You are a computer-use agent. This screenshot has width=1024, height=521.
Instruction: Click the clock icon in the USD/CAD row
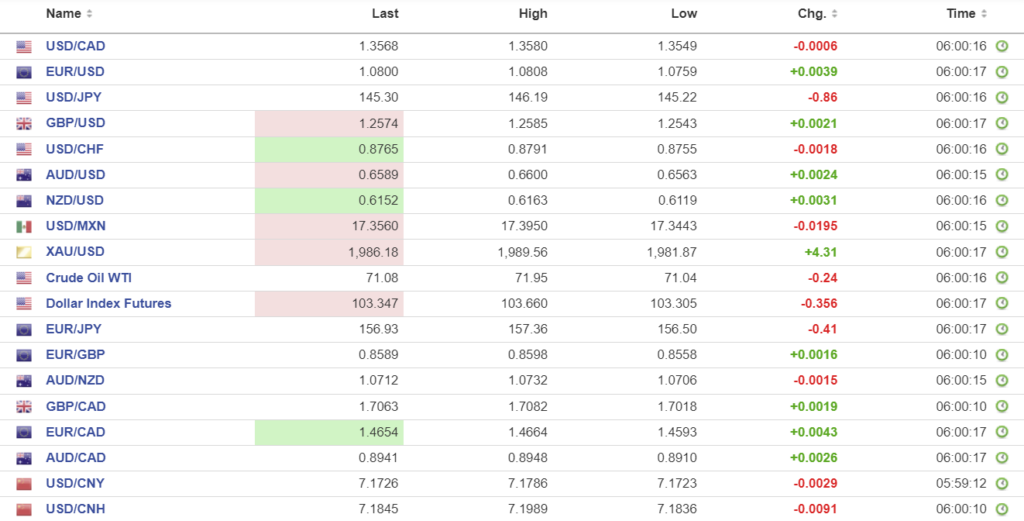pos(1001,46)
